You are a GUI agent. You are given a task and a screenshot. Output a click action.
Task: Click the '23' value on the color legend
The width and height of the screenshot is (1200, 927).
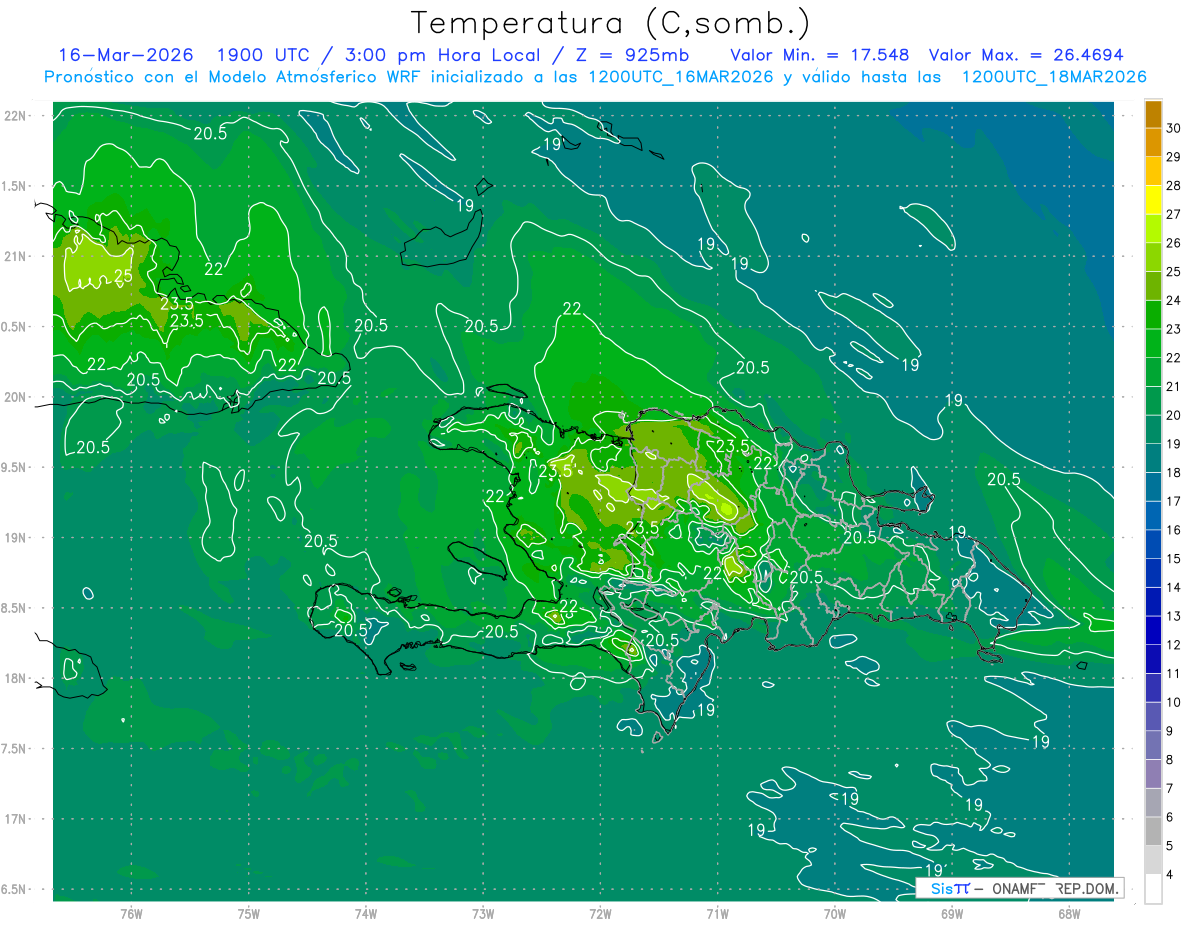pos(1173,329)
